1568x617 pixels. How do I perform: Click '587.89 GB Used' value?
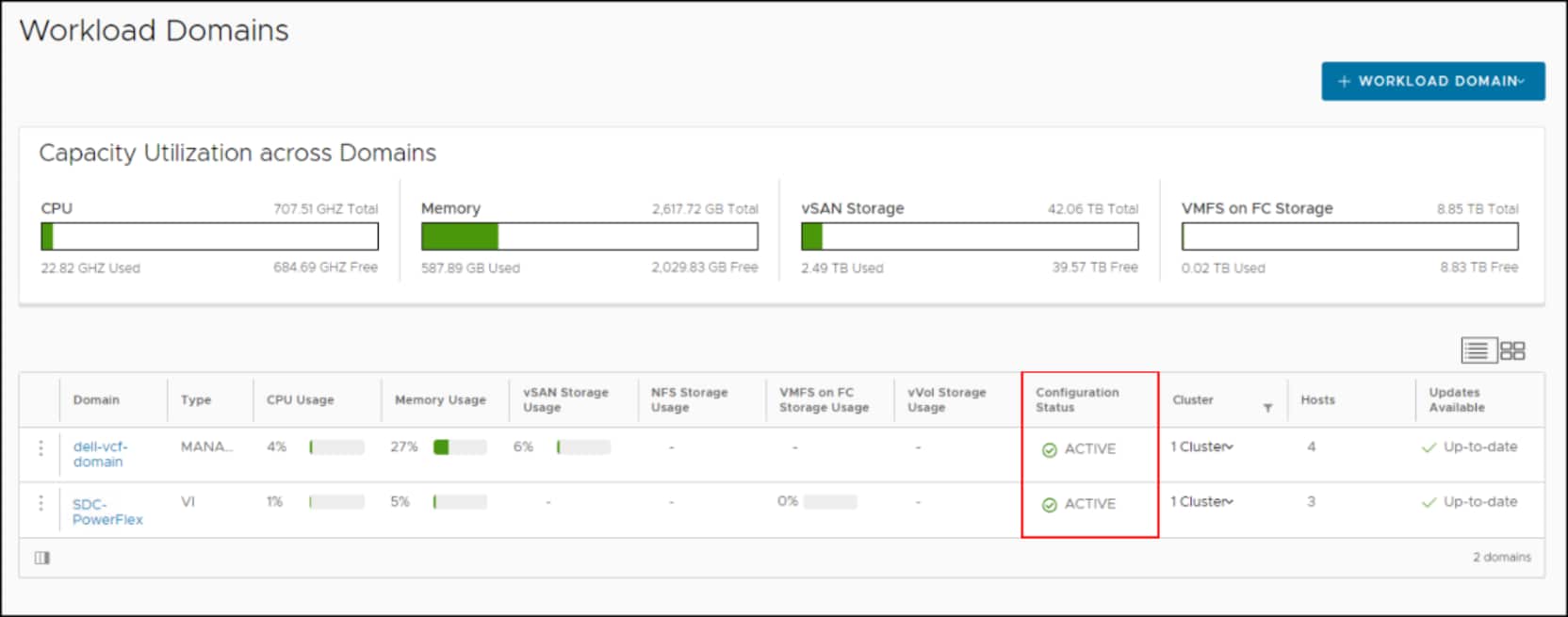470,268
